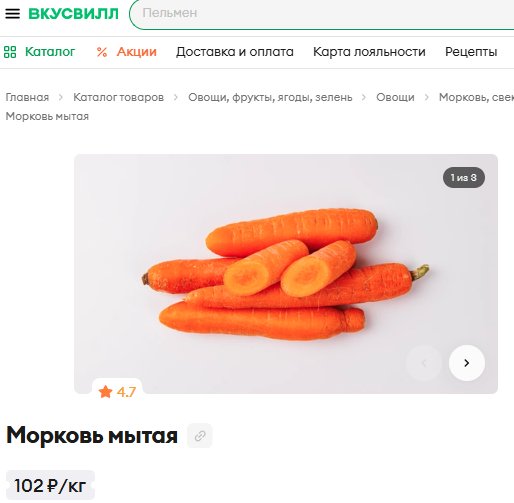Image resolution: width=514 pixels, height=503 pixels.
Task: Open Карта лояльности page
Action: pyautogui.click(x=369, y=52)
